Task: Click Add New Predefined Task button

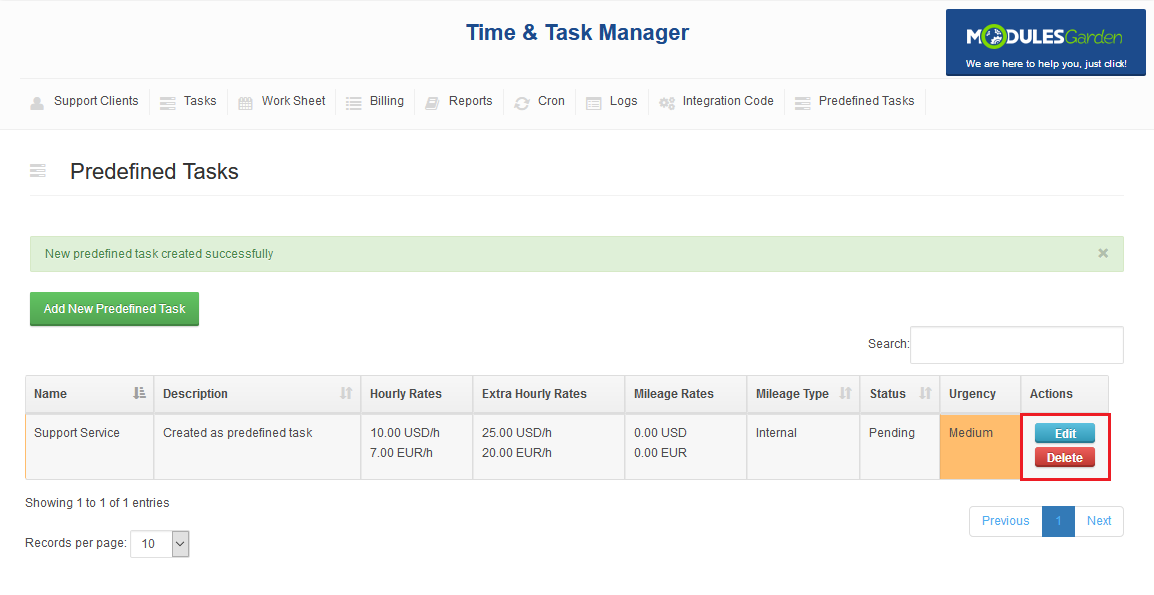Action: click(114, 309)
